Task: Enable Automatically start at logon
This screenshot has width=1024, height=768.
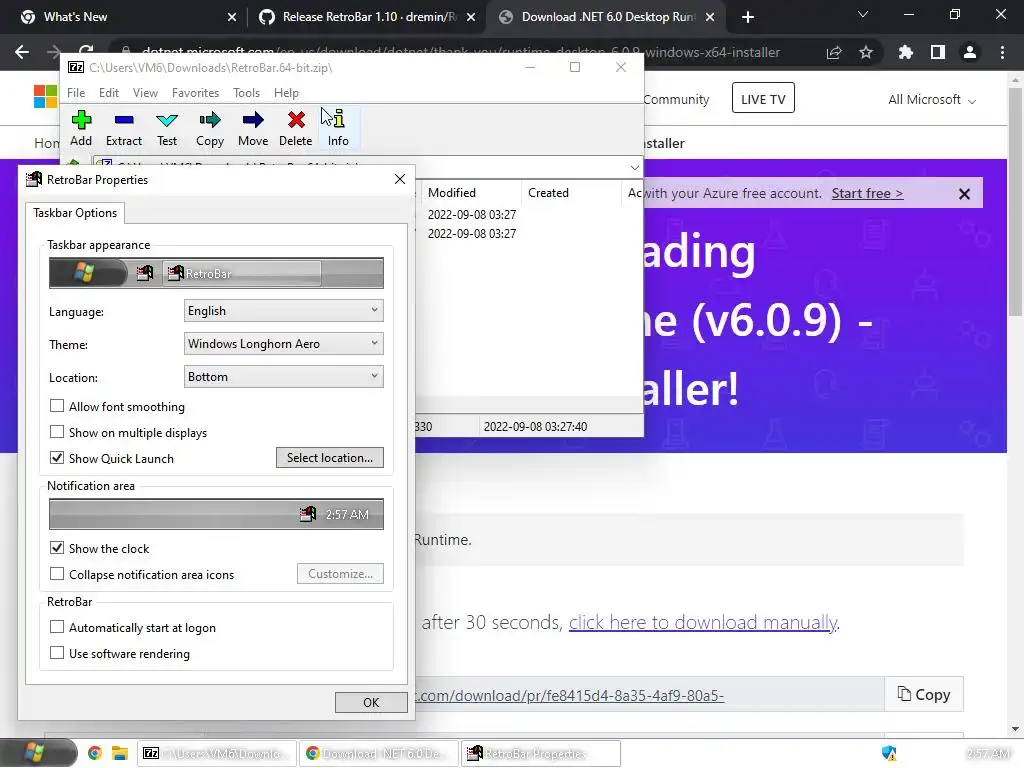Action: coord(57,627)
